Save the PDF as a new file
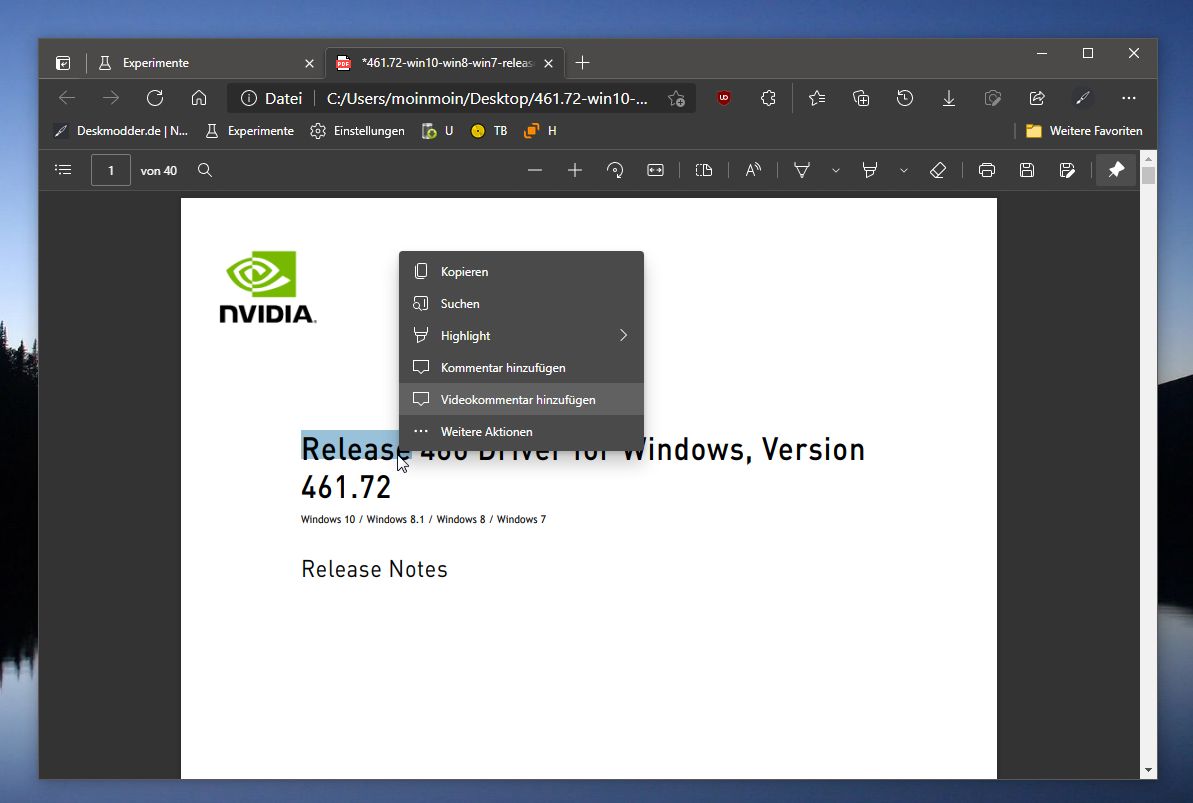 point(1067,170)
